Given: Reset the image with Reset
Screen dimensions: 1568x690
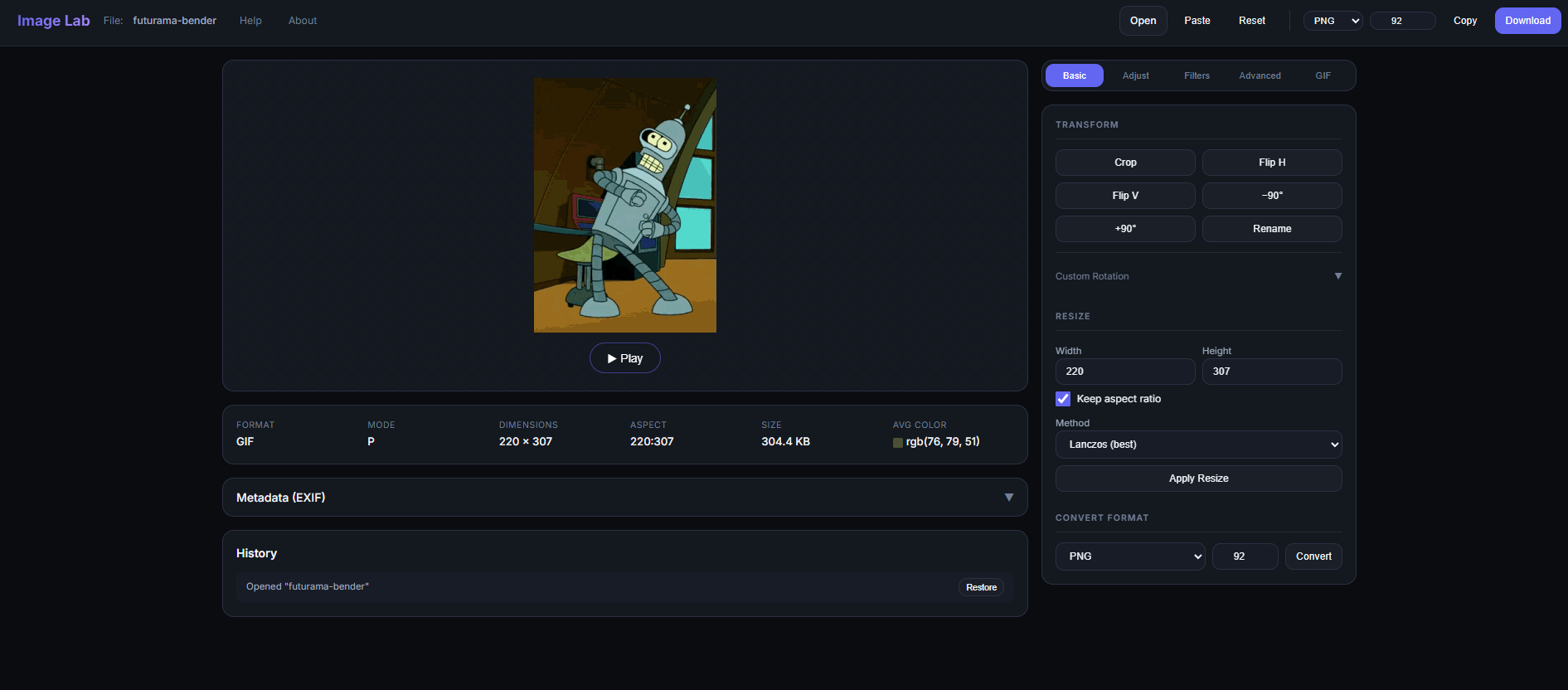Looking at the screenshot, I should point(1251,21).
